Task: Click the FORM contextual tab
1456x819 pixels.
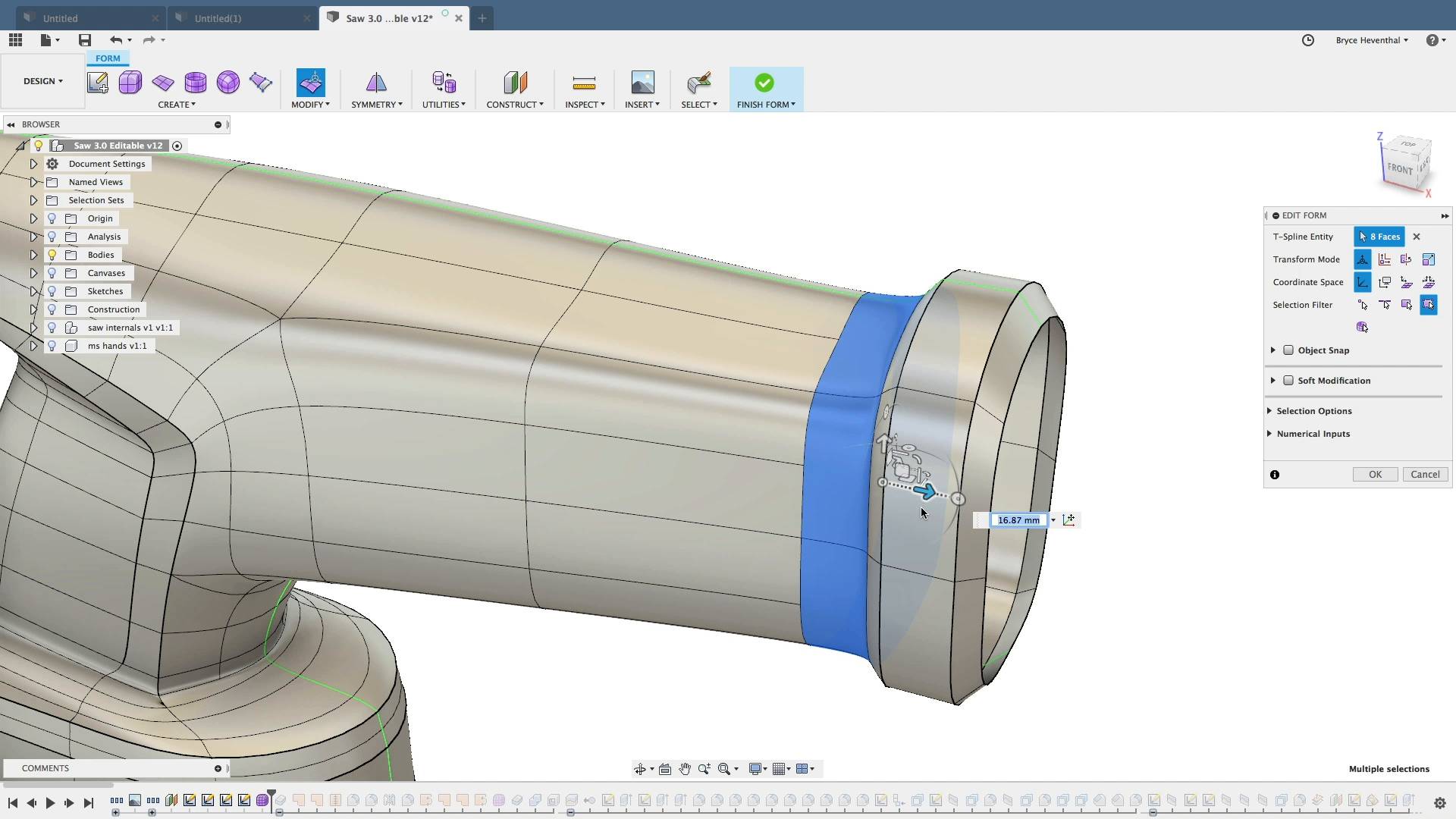Action: (x=108, y=58)
